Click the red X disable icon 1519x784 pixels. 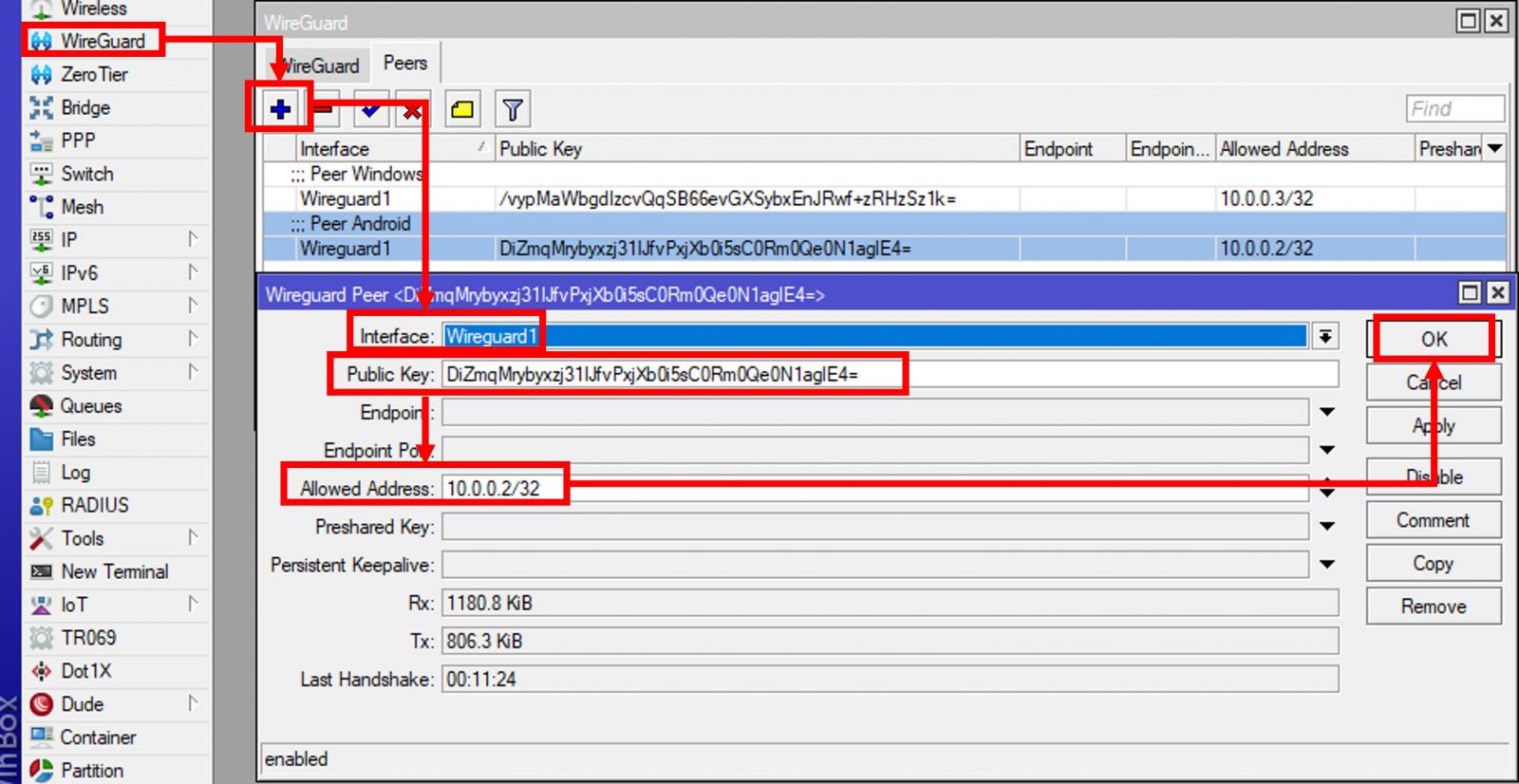click(x=413, y=110)
